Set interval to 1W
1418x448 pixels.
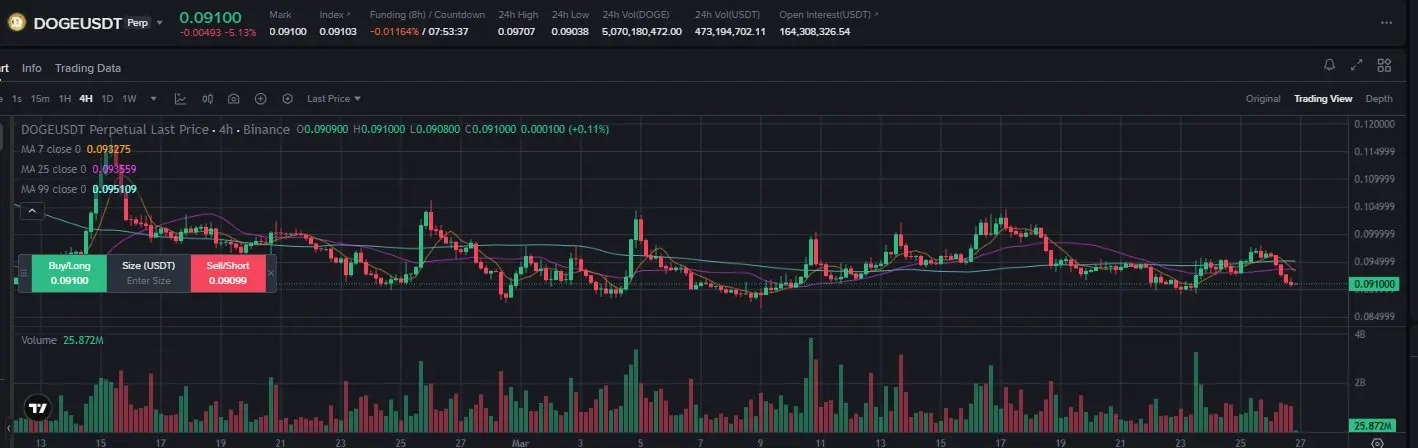click(x=129, y=99)
